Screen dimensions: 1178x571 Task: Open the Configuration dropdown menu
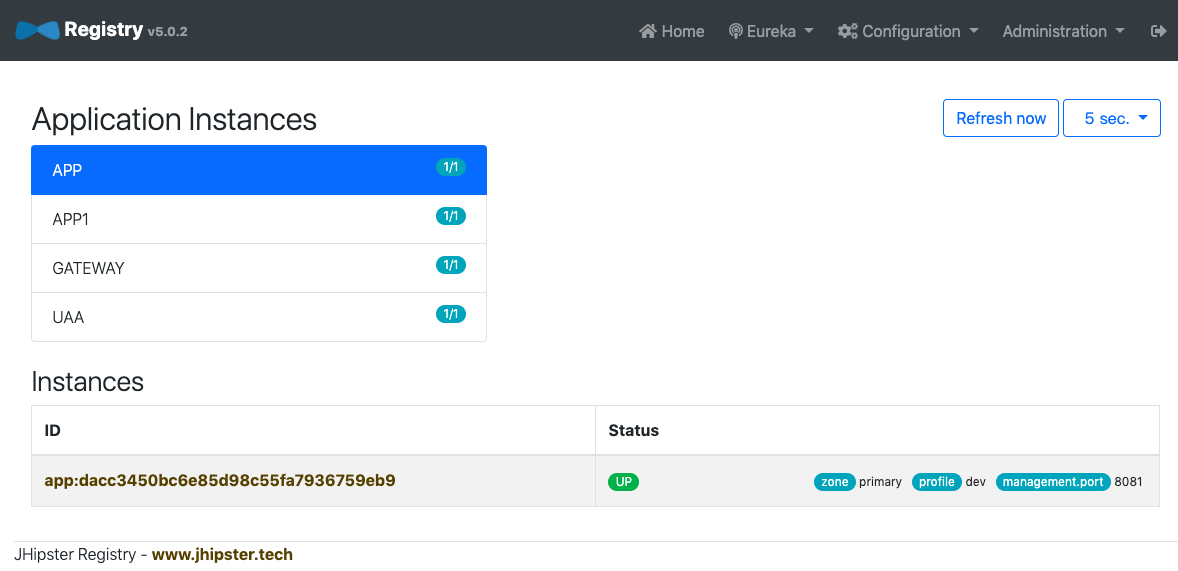(x=908, y=31)
